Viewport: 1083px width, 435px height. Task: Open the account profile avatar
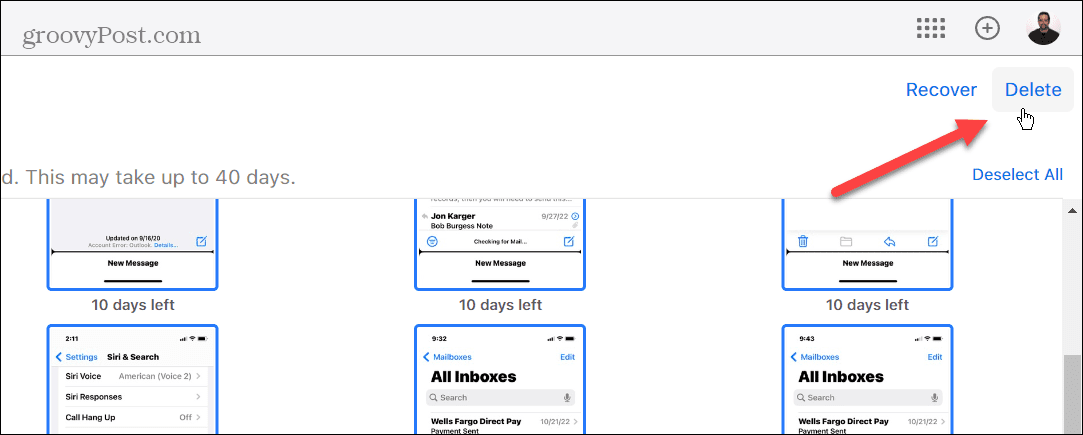pyautogui.click(x=1043, y=29)
